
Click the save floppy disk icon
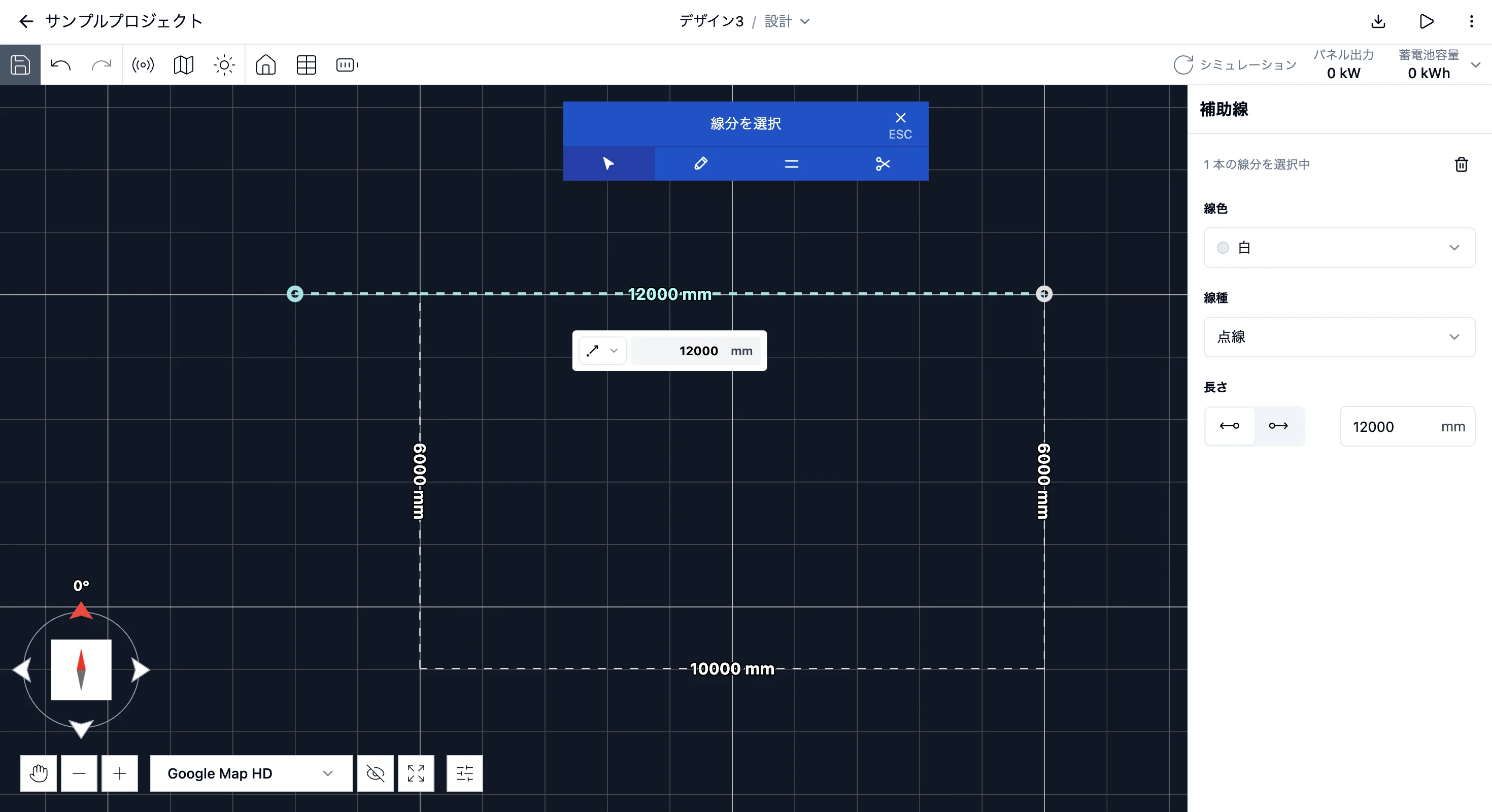[x=20, y=65]
